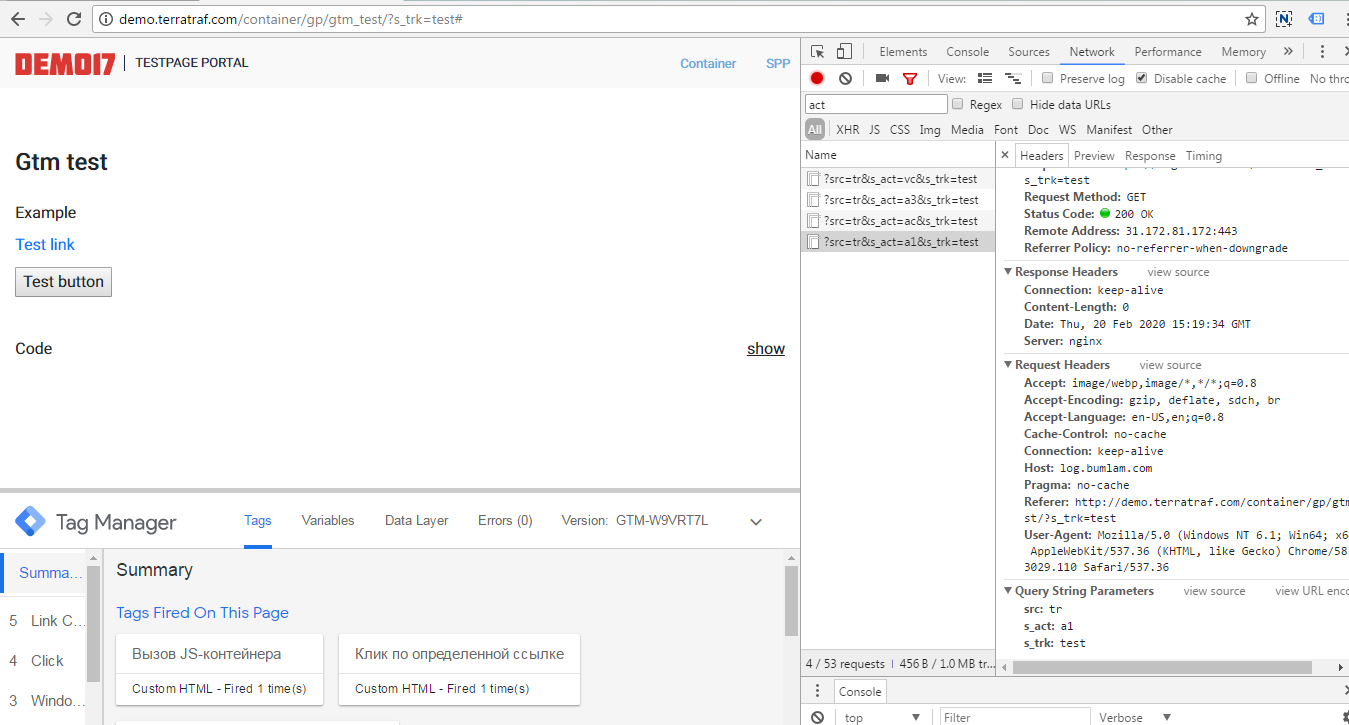
Task: Open the Verbose log level dropdown
Action: point(1134,717)
